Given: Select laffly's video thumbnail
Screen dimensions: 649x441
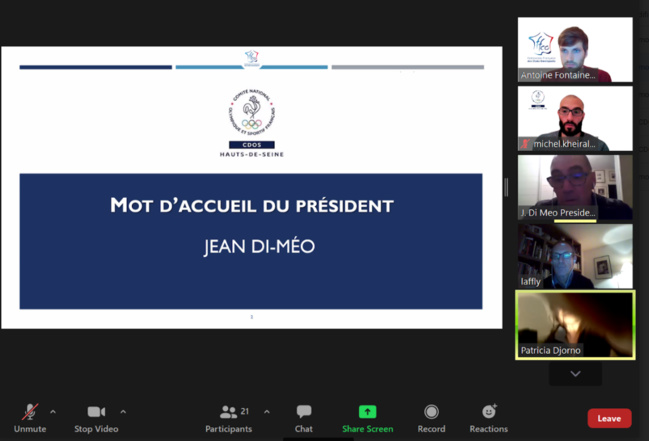Looking at the screenshot, I should (575, 256).
